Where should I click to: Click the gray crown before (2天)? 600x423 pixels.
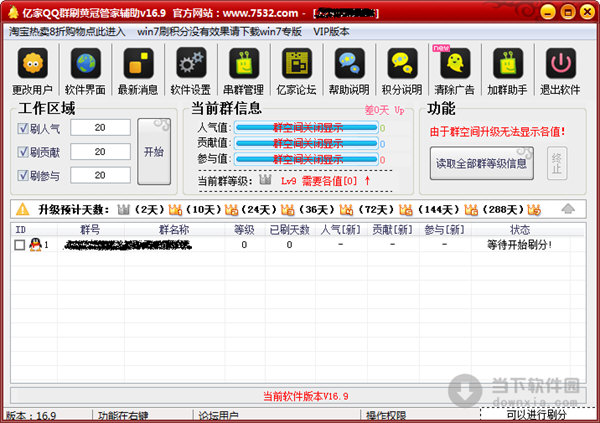pos(123,209)
